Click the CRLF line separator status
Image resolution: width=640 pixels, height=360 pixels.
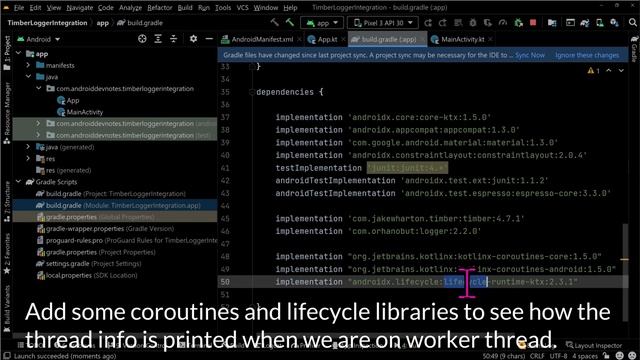537,356
